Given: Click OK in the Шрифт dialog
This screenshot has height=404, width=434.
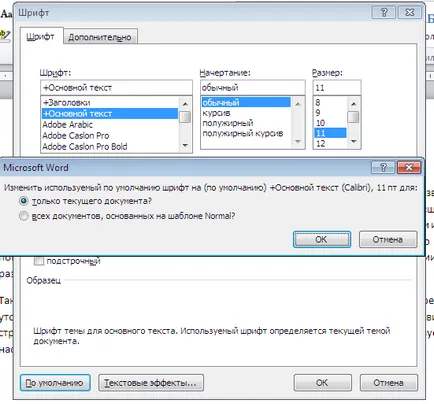Looking at the screenshot, I should pyautogui.click(x=322, y=383).
